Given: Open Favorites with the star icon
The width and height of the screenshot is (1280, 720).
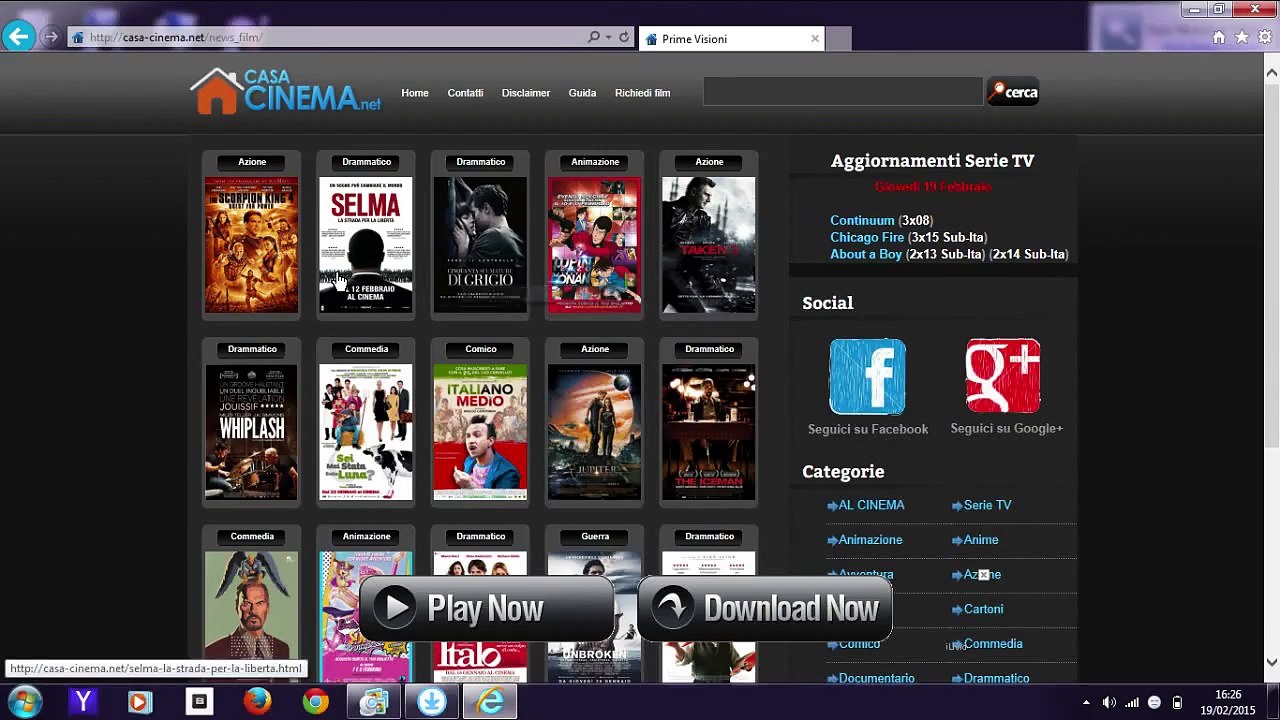Looking at the screenshot, I should click(1242, 38).
